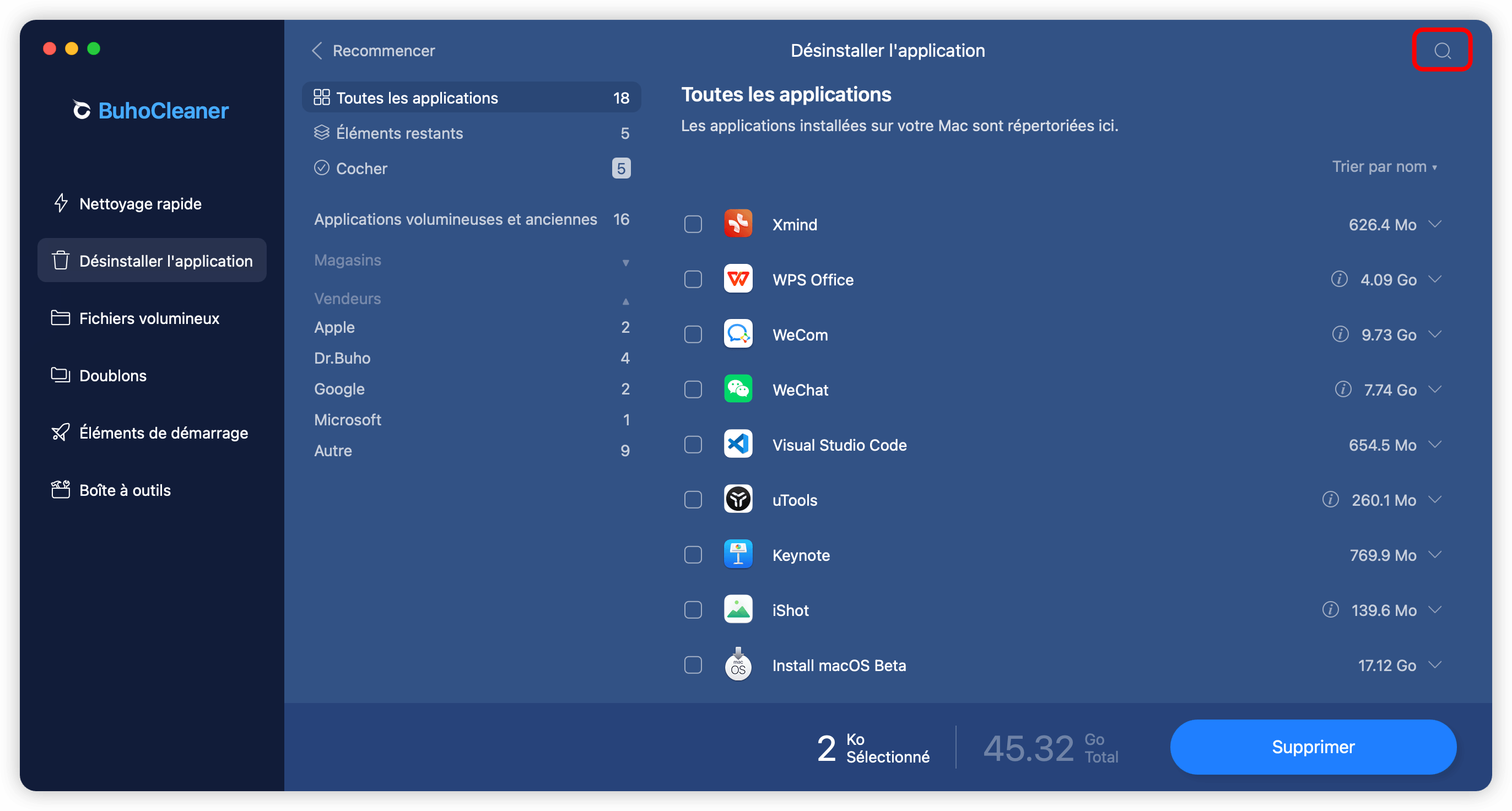This screenshot has width=1512, height=811.
Task: Select Toutes les applications filter
Action: 471,98
